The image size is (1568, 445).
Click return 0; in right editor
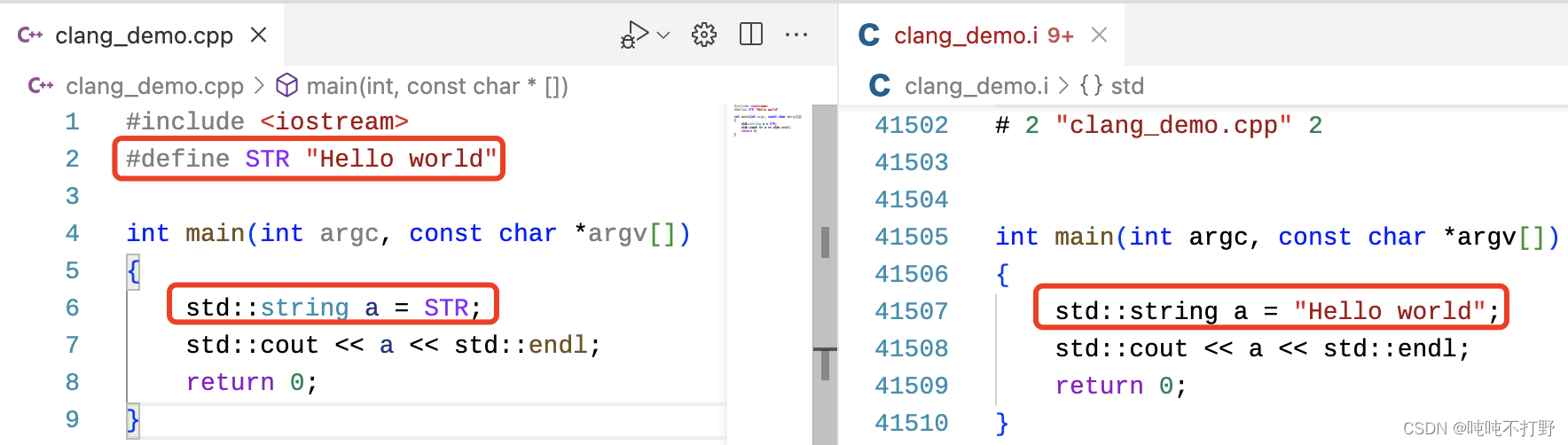point(1121,386)
